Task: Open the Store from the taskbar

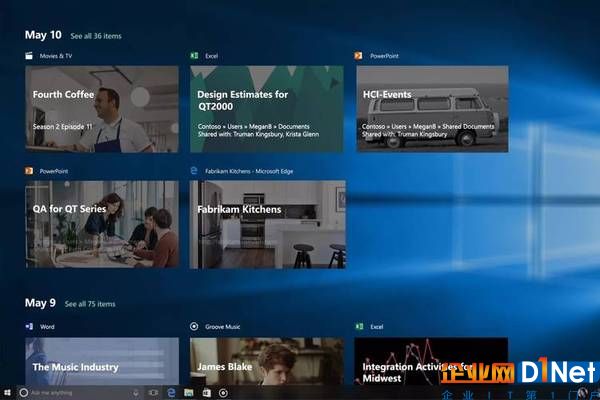Action: coord(207,393)
